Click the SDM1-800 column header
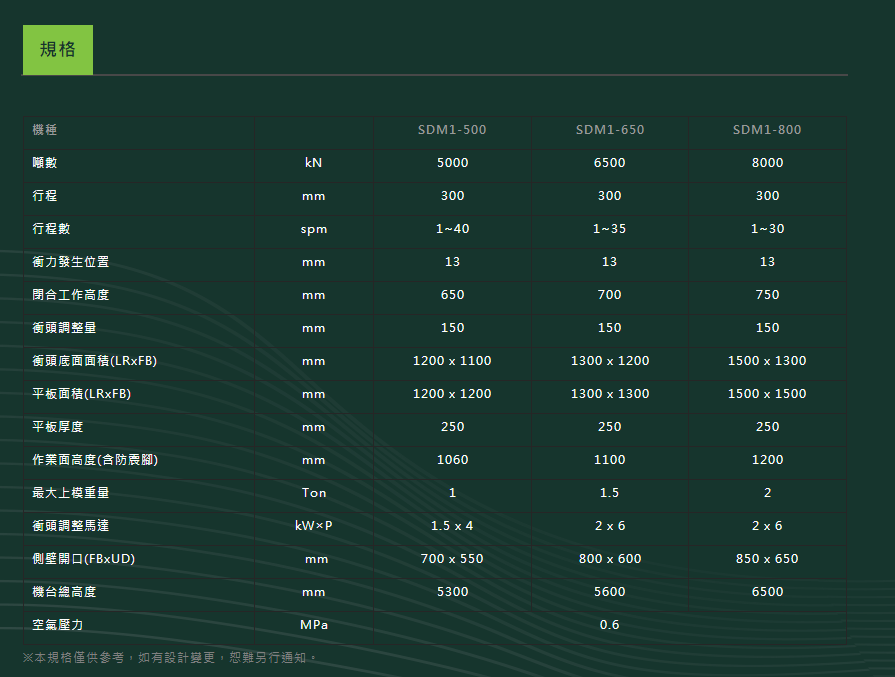895x677 pixels. point(767,130)
